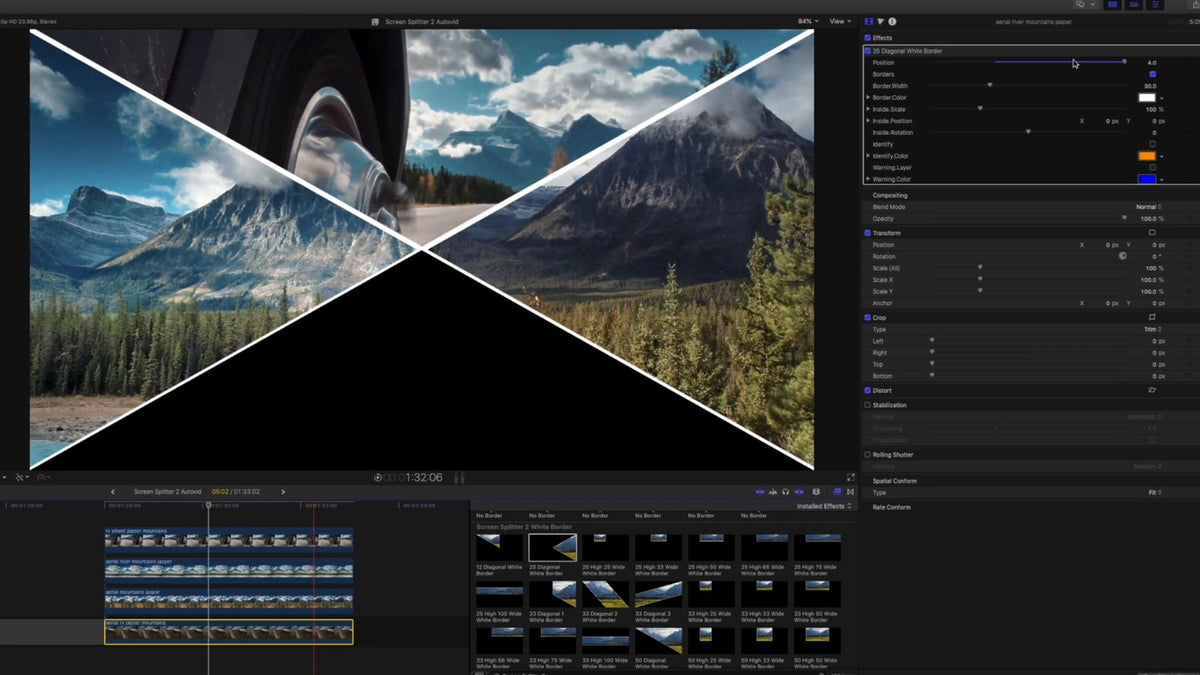
Task: Enable the Stabilization checkbox
Action: tap(867, 406)
